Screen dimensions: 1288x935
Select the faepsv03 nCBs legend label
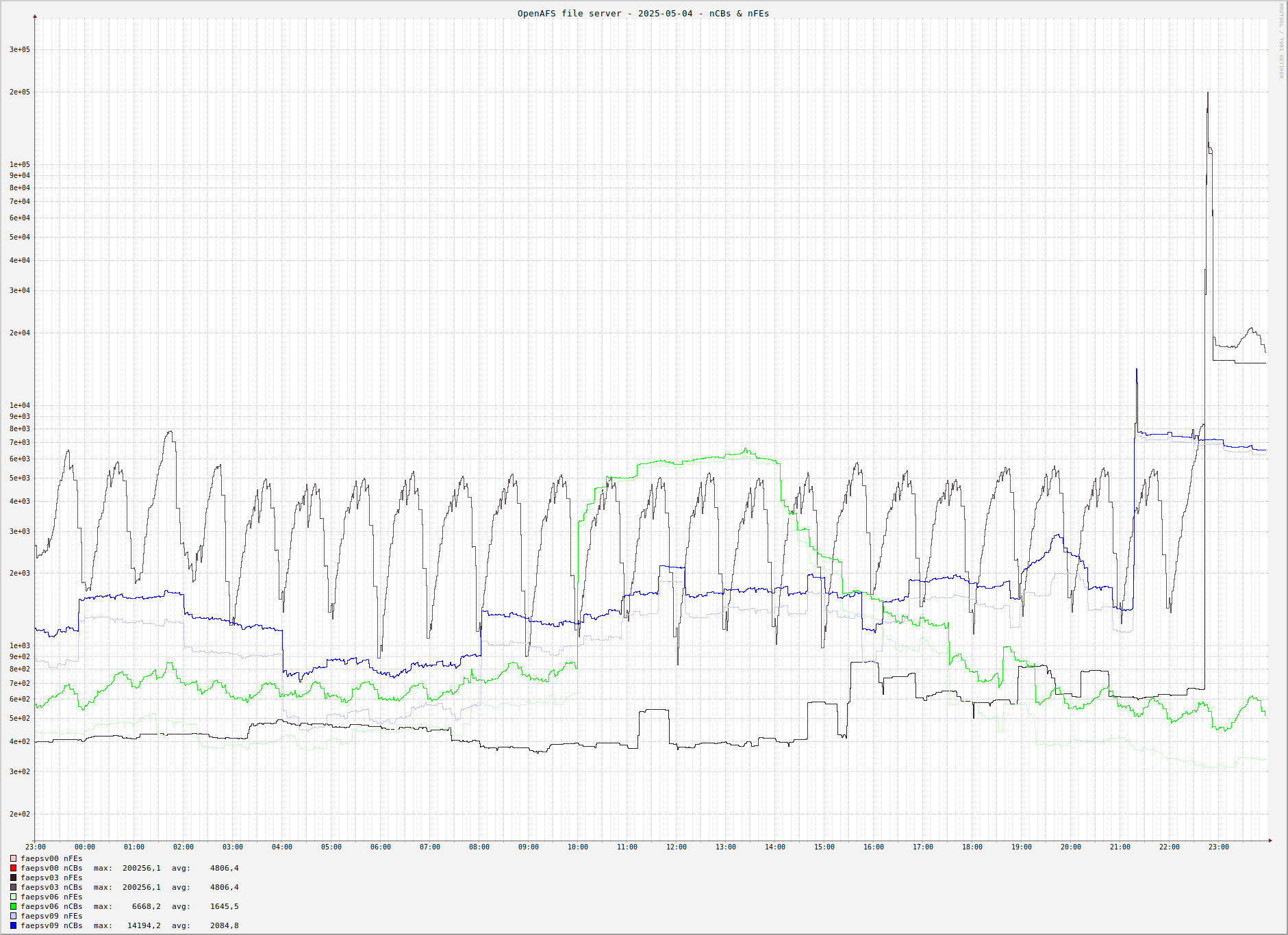[51, 887]
